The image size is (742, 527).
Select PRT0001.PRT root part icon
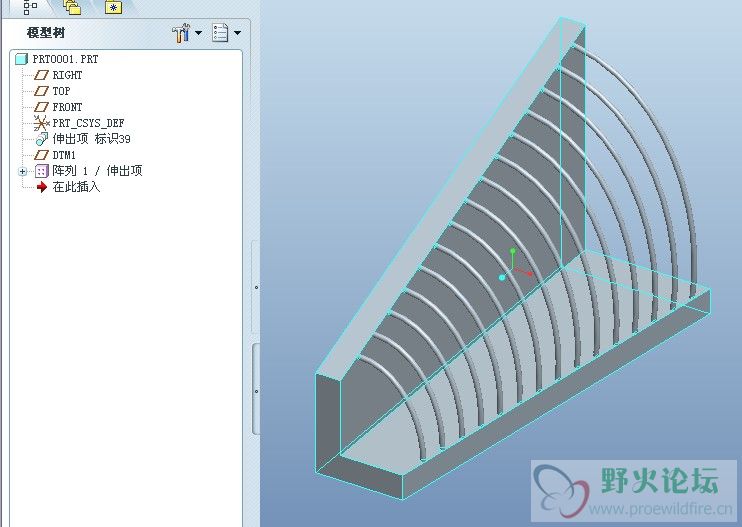click(22, 59)
